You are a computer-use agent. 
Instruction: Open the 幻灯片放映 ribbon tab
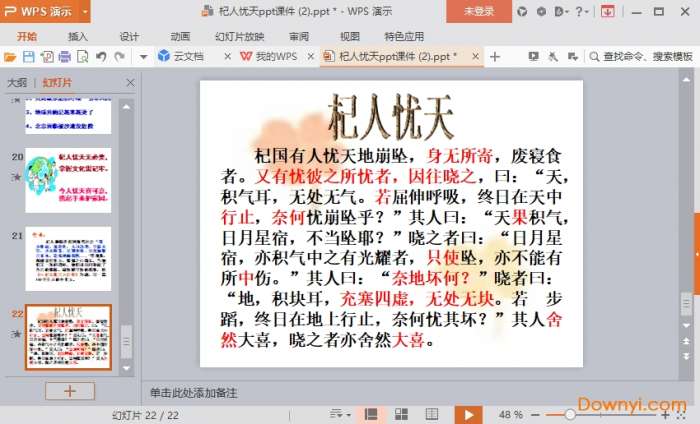point(240,37)
